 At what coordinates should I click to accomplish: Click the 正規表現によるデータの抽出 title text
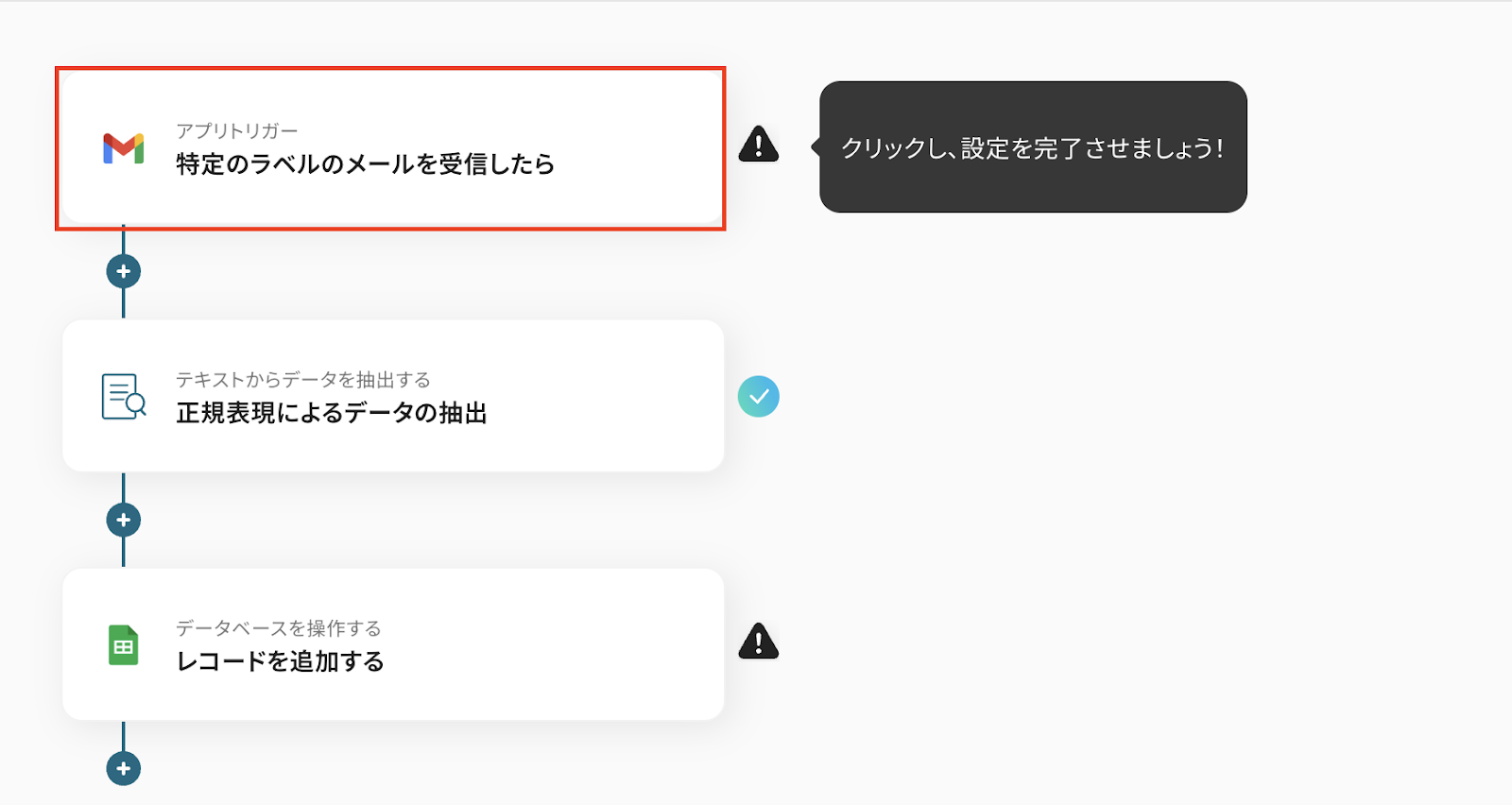tap(331, 413)
